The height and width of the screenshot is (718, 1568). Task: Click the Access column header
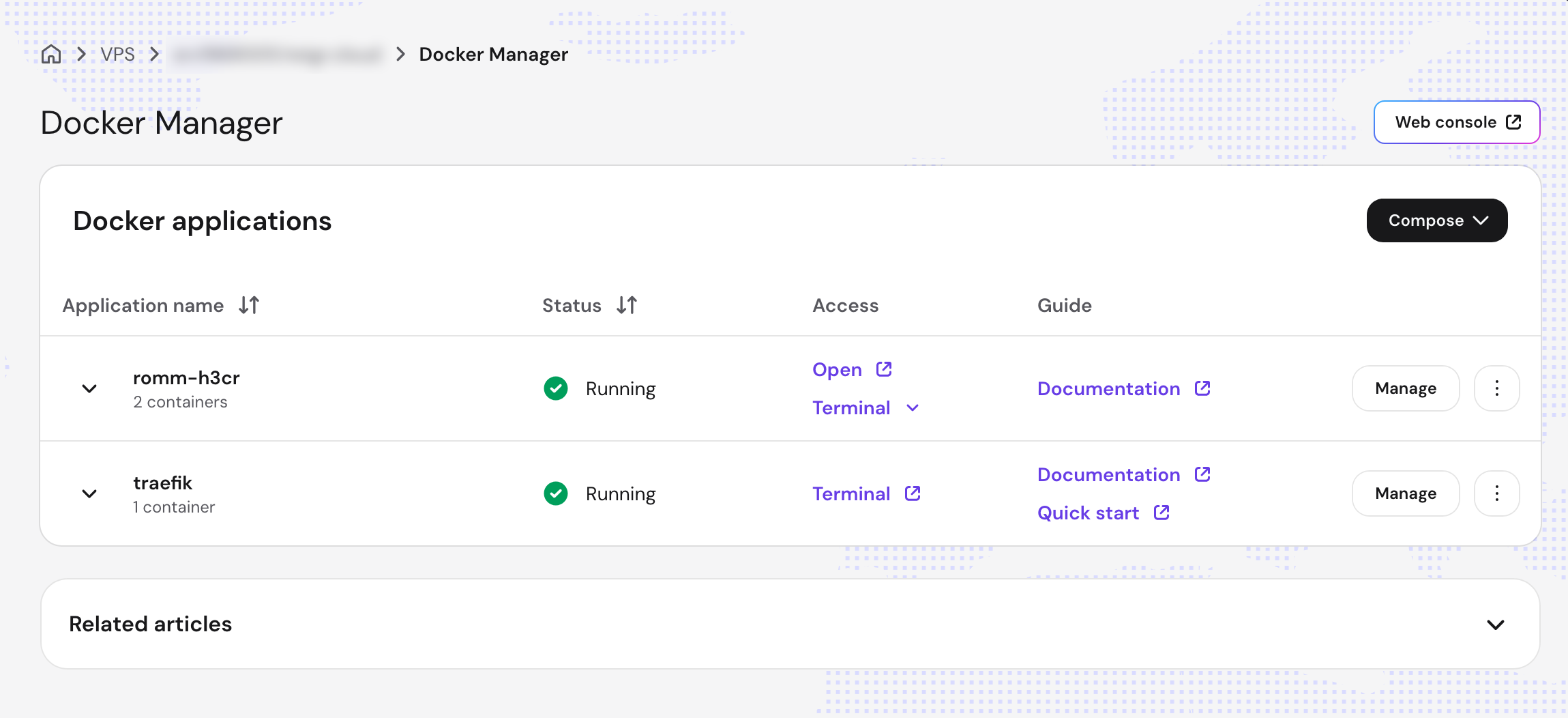pos(846,305)
